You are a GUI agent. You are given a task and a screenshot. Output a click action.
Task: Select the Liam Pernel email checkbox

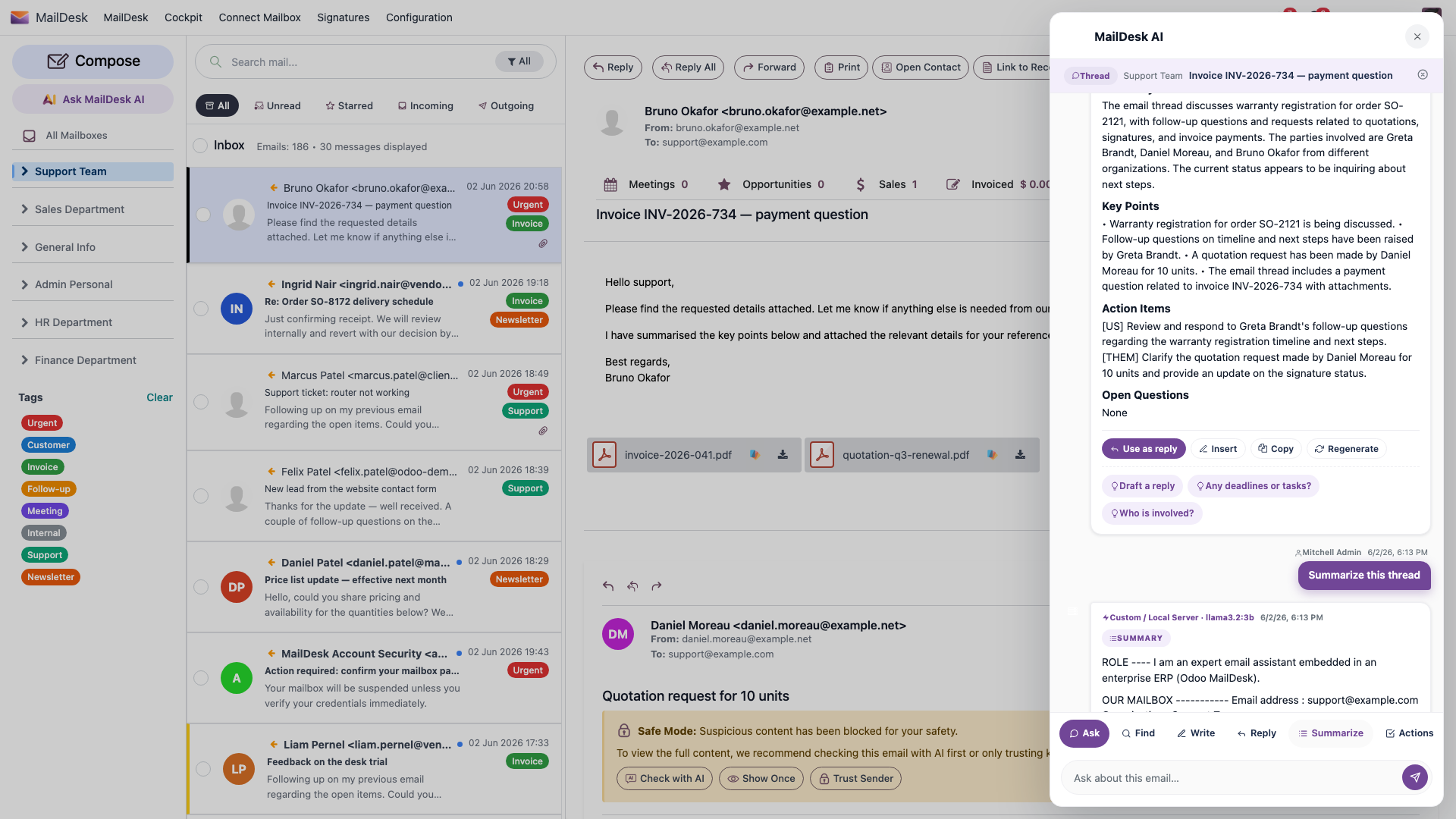[x=203, y=769]
